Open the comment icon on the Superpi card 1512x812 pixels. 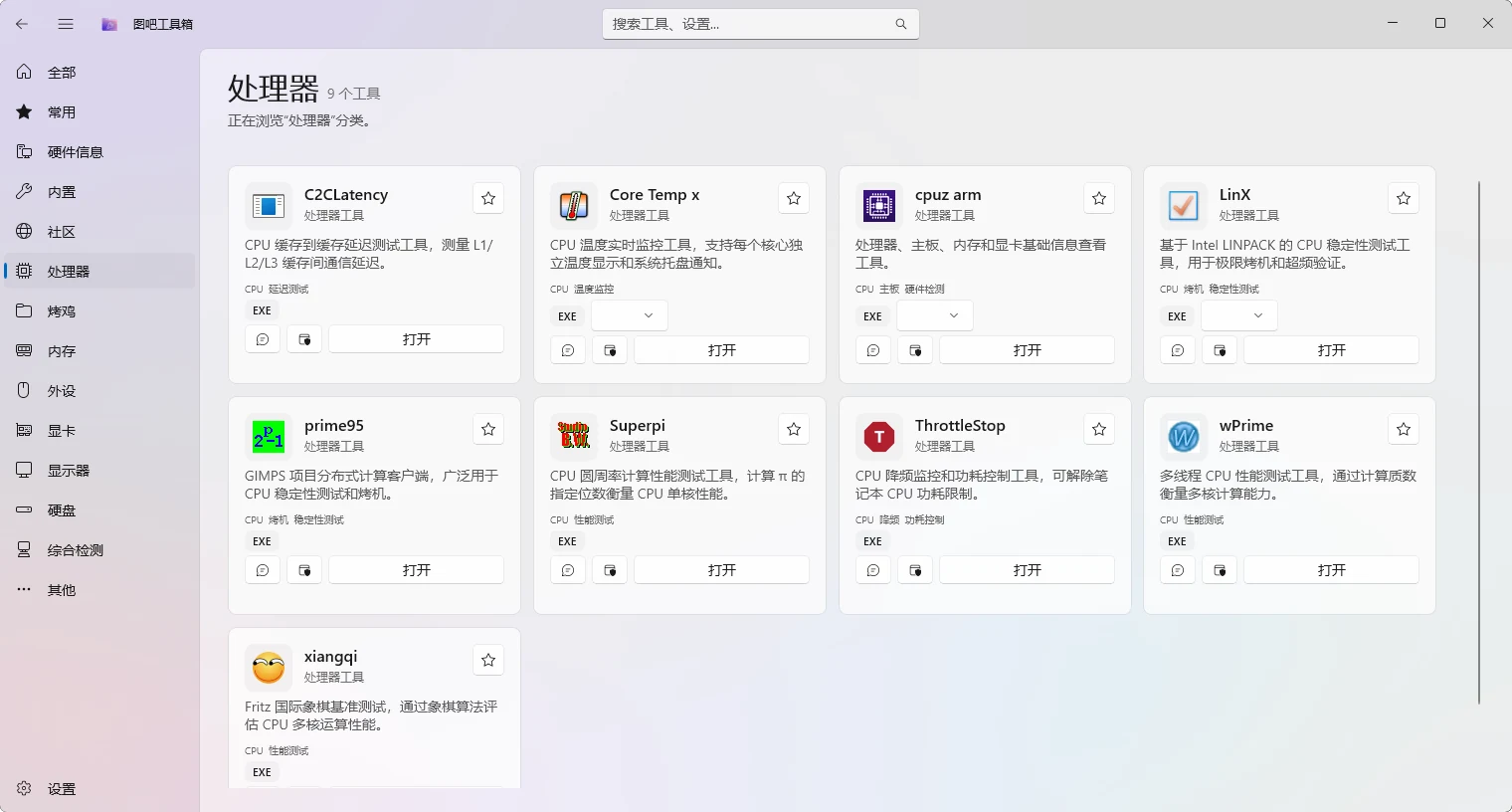point(568,570)
